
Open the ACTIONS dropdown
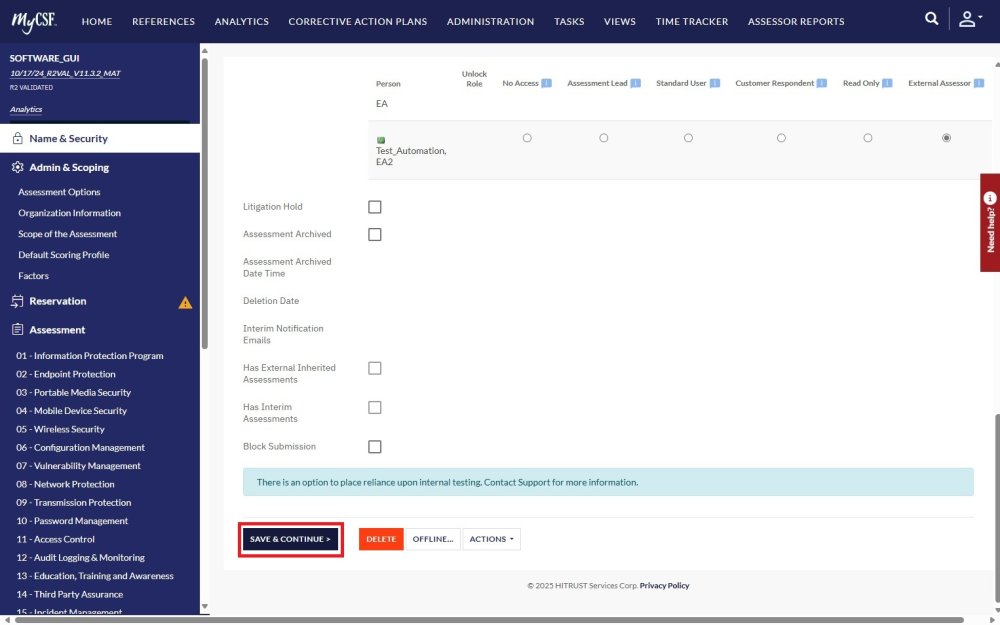click(491, 539)
